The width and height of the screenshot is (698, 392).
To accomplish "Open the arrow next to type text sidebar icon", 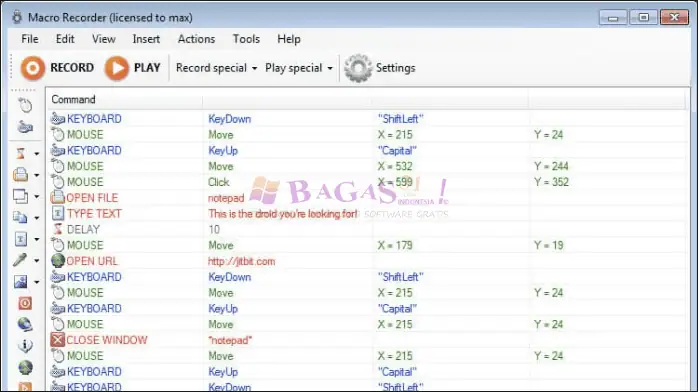I will [37, 239].
